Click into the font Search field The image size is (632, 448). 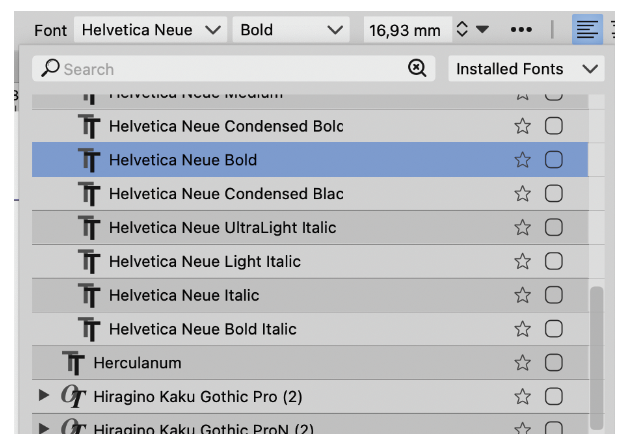coord(233,69)
